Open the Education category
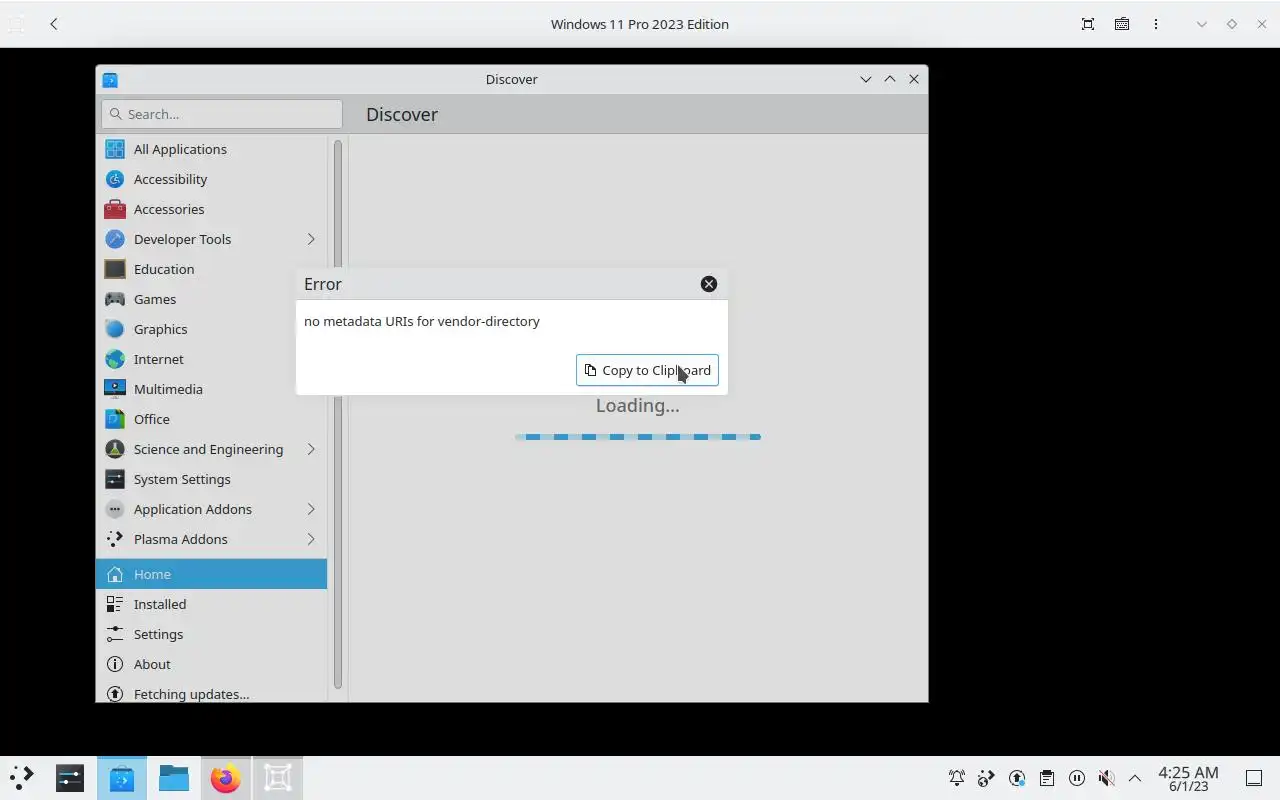 pyautogui.click(x=211, y=269)
